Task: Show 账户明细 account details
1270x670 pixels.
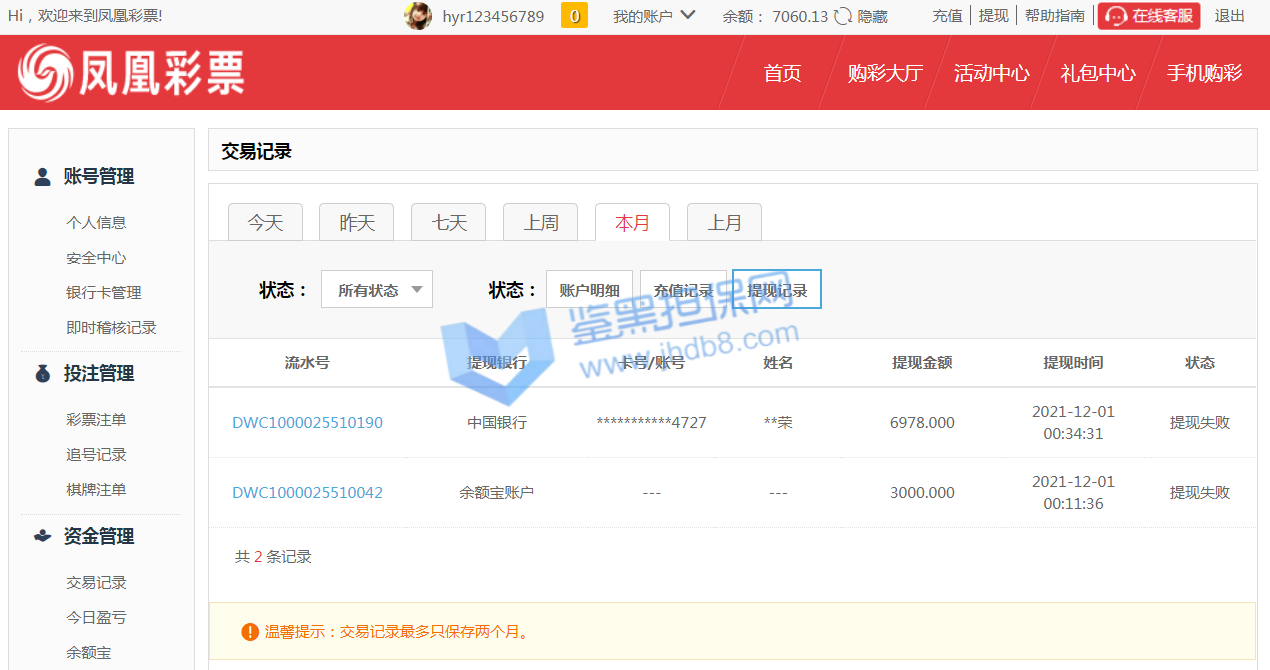Action: coord(589,290)
